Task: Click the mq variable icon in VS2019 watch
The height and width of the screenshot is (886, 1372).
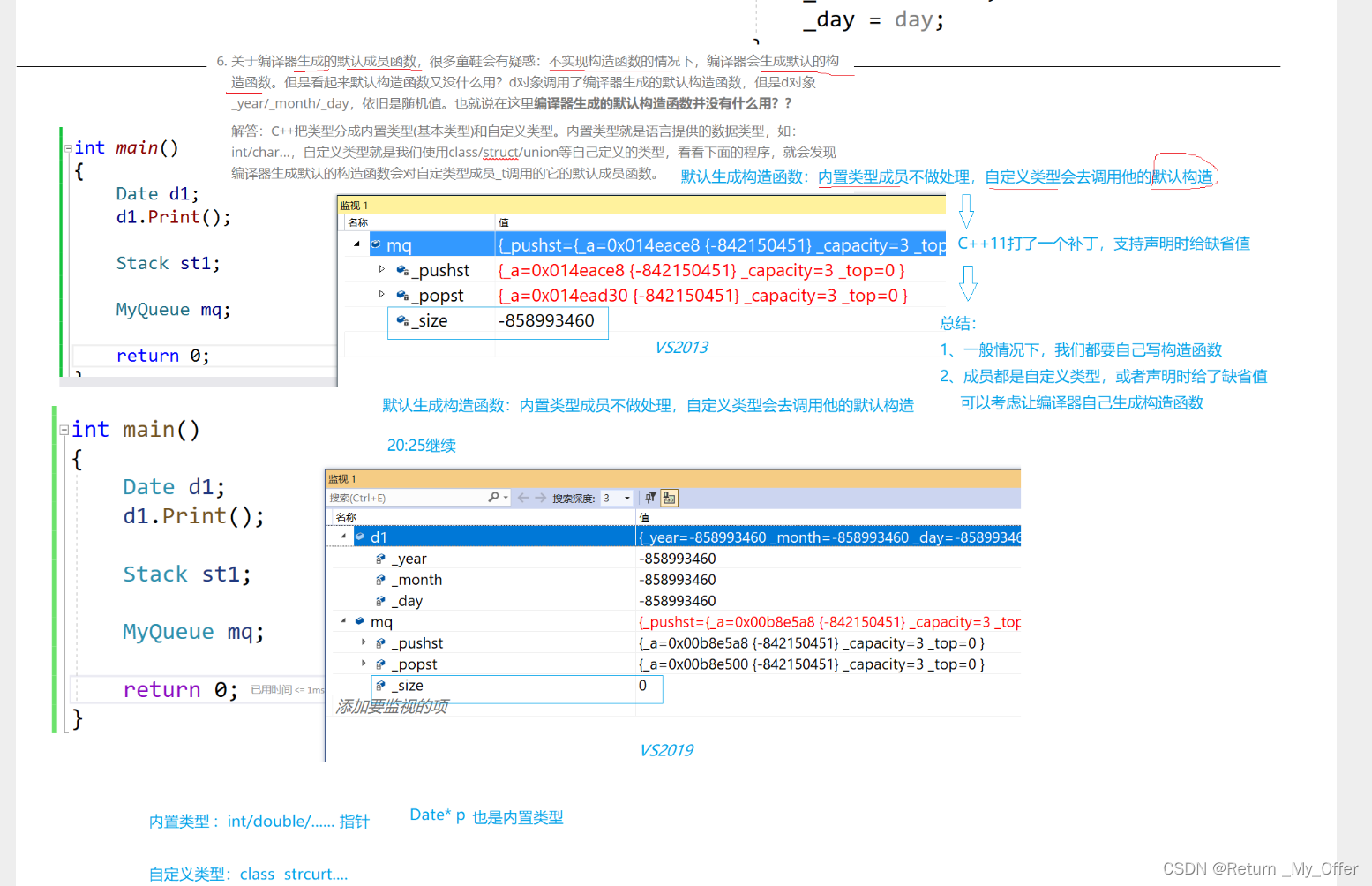Action: point(360,621)
